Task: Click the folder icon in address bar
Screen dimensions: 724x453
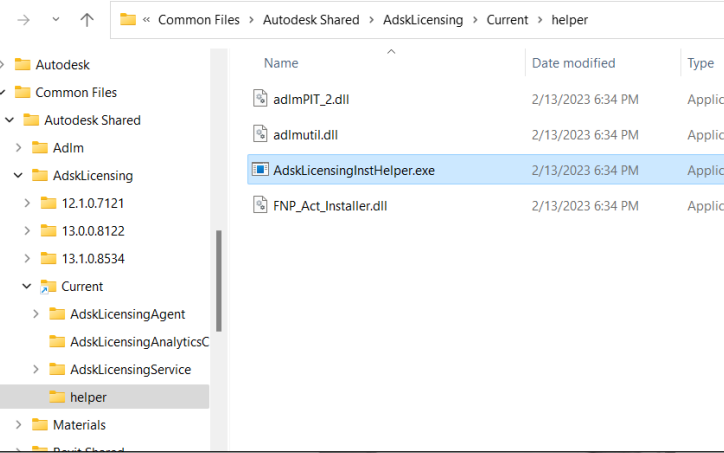Action: pos(127,19)
